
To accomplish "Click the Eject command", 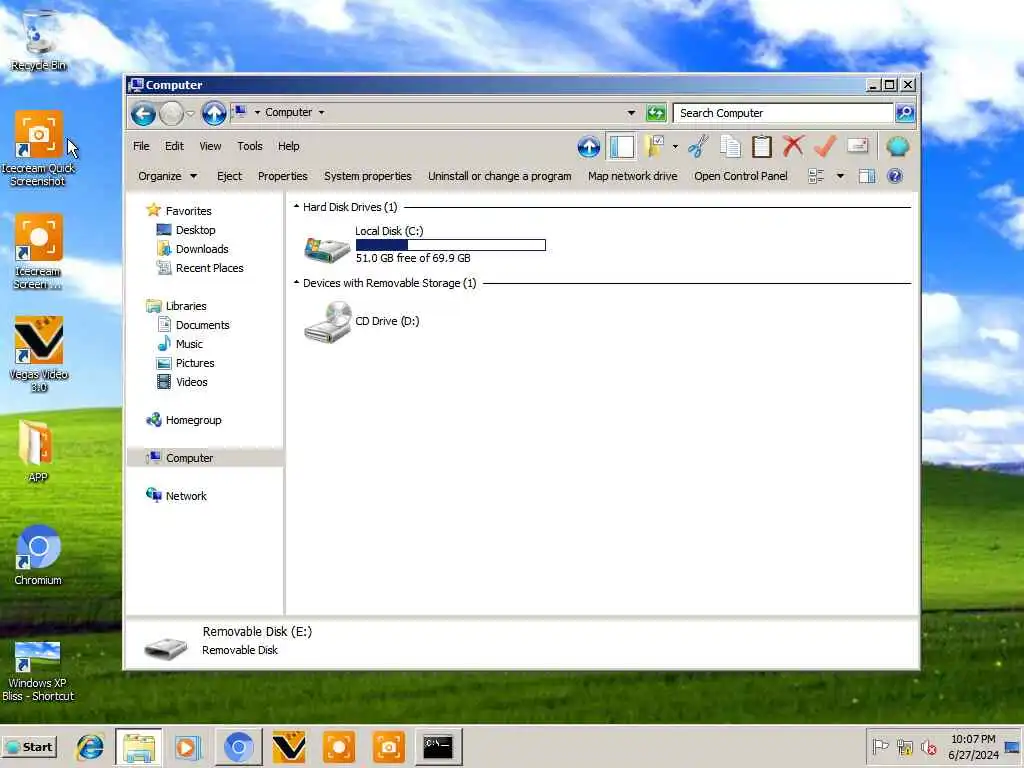I will (229, 176).
